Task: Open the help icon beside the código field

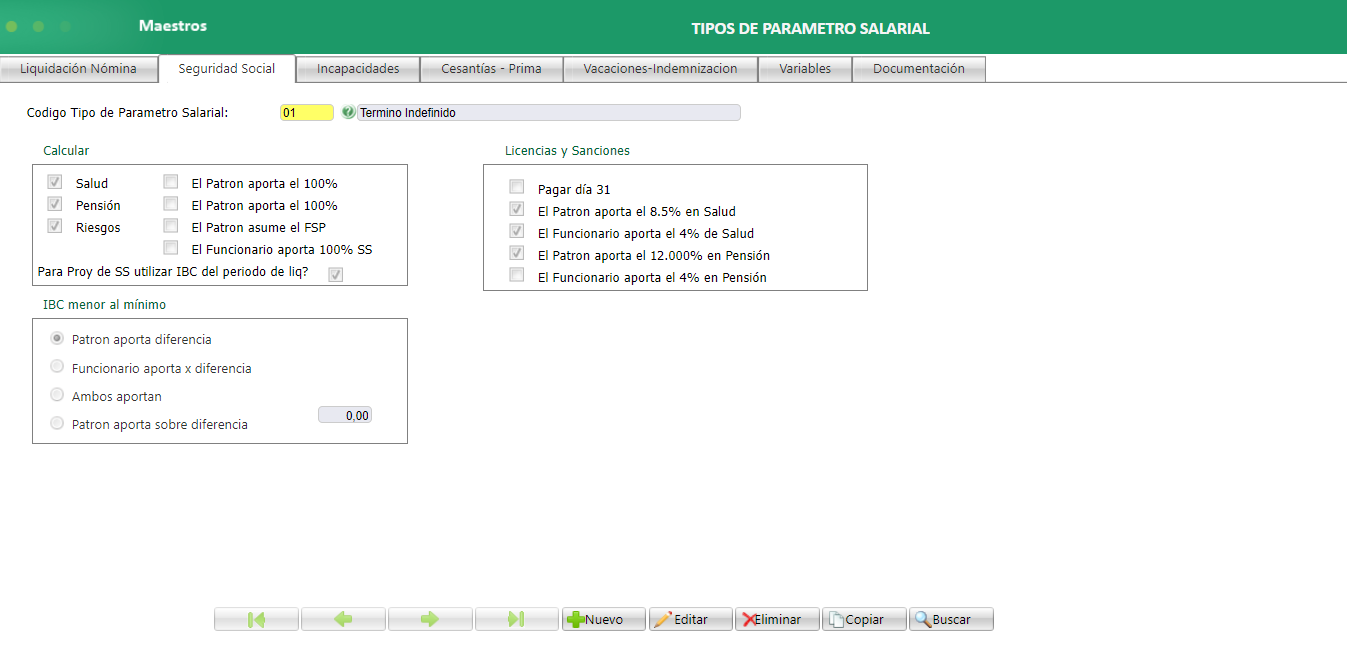Action: pyautogui.click(x=347, y=112)
